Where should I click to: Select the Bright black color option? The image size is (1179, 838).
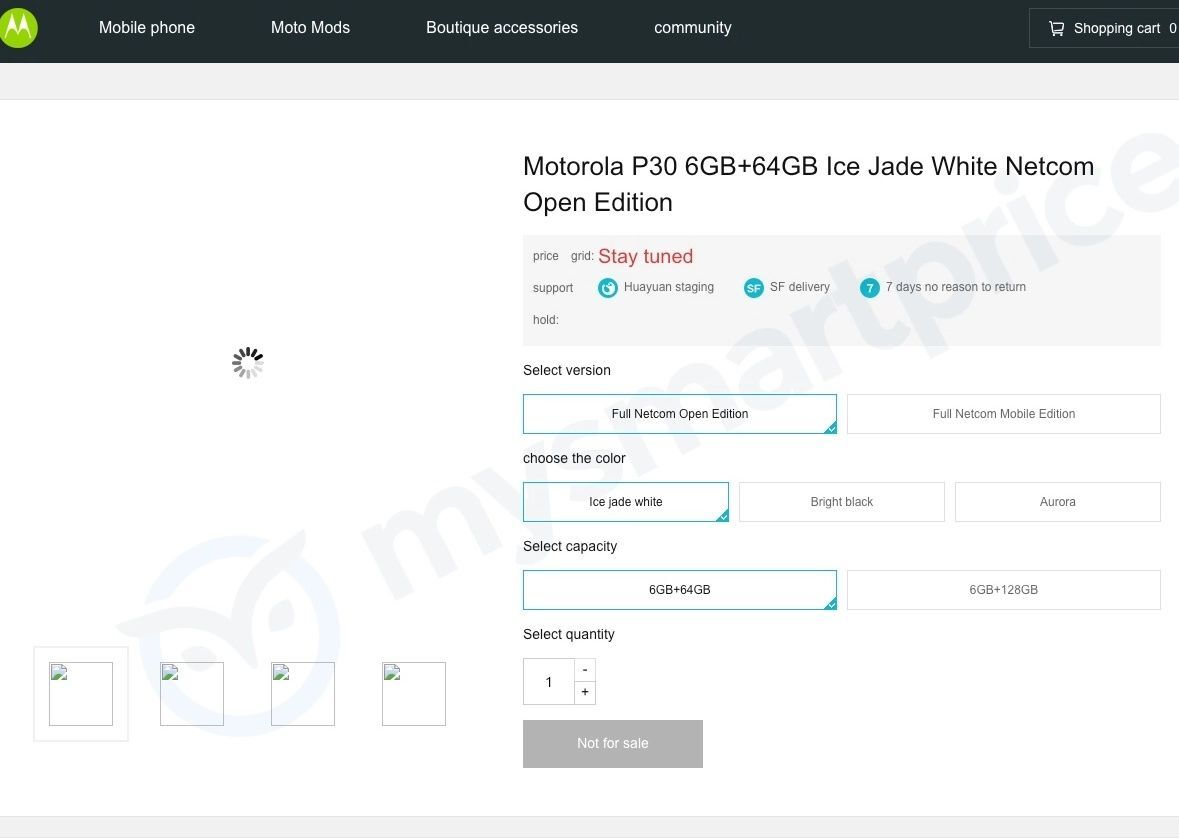[841, 501]
